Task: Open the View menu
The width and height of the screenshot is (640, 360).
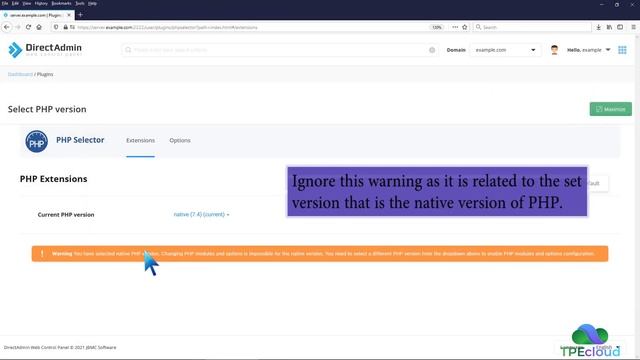Action: [x=27, y=3]
